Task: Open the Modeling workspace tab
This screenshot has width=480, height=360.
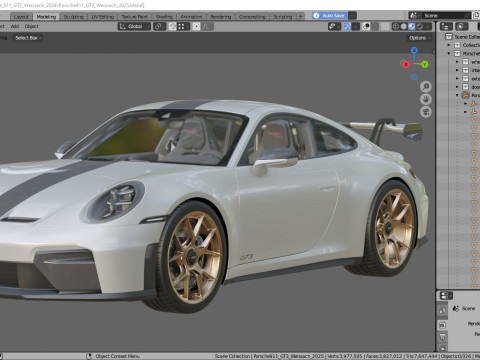Action: (x=46, y=16)
